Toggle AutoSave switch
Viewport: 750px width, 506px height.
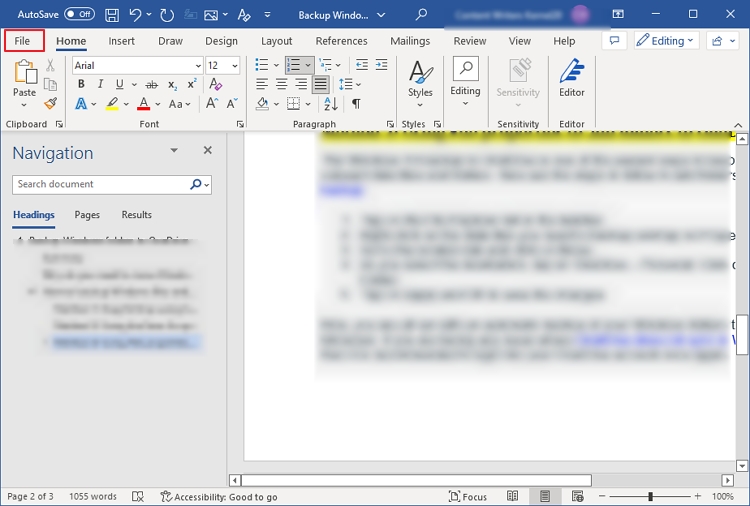tap(79, 14)
